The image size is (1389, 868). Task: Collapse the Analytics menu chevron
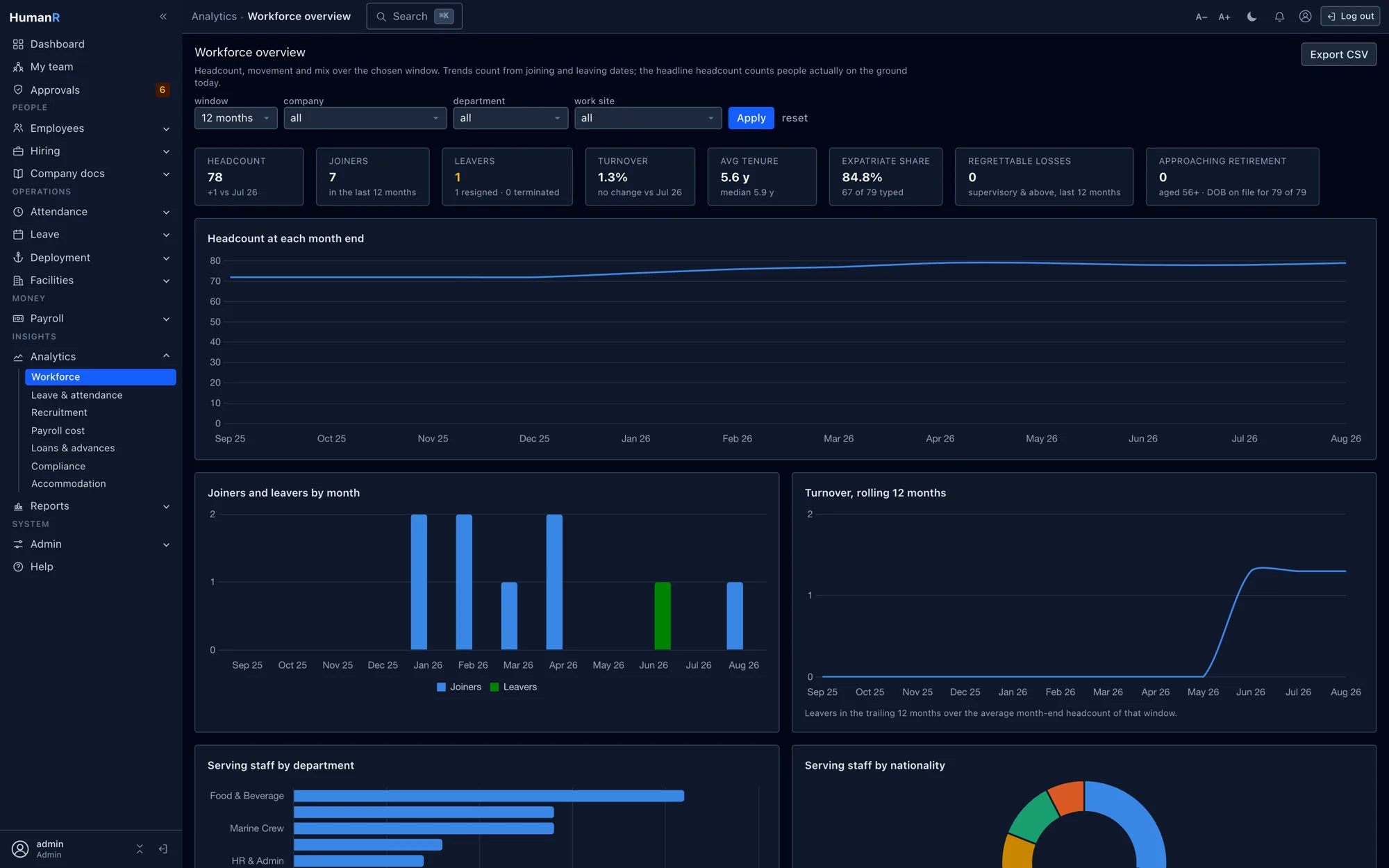coord(166,356)
